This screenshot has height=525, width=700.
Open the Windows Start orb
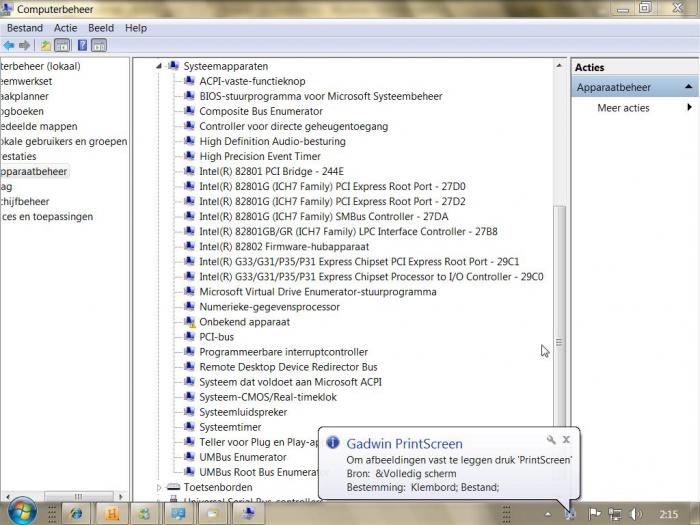tap(22, 512)
